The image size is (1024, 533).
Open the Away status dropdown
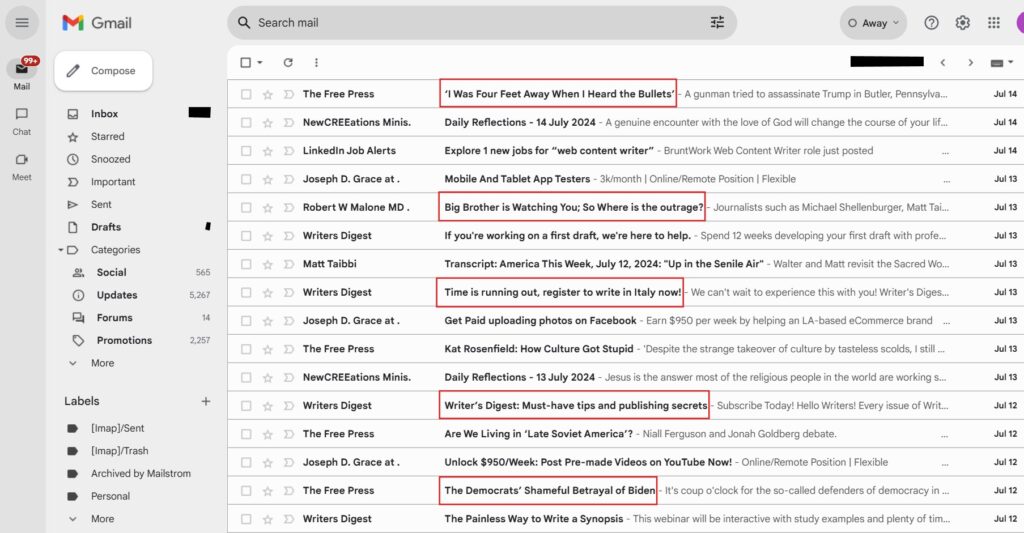click(873, 23)
